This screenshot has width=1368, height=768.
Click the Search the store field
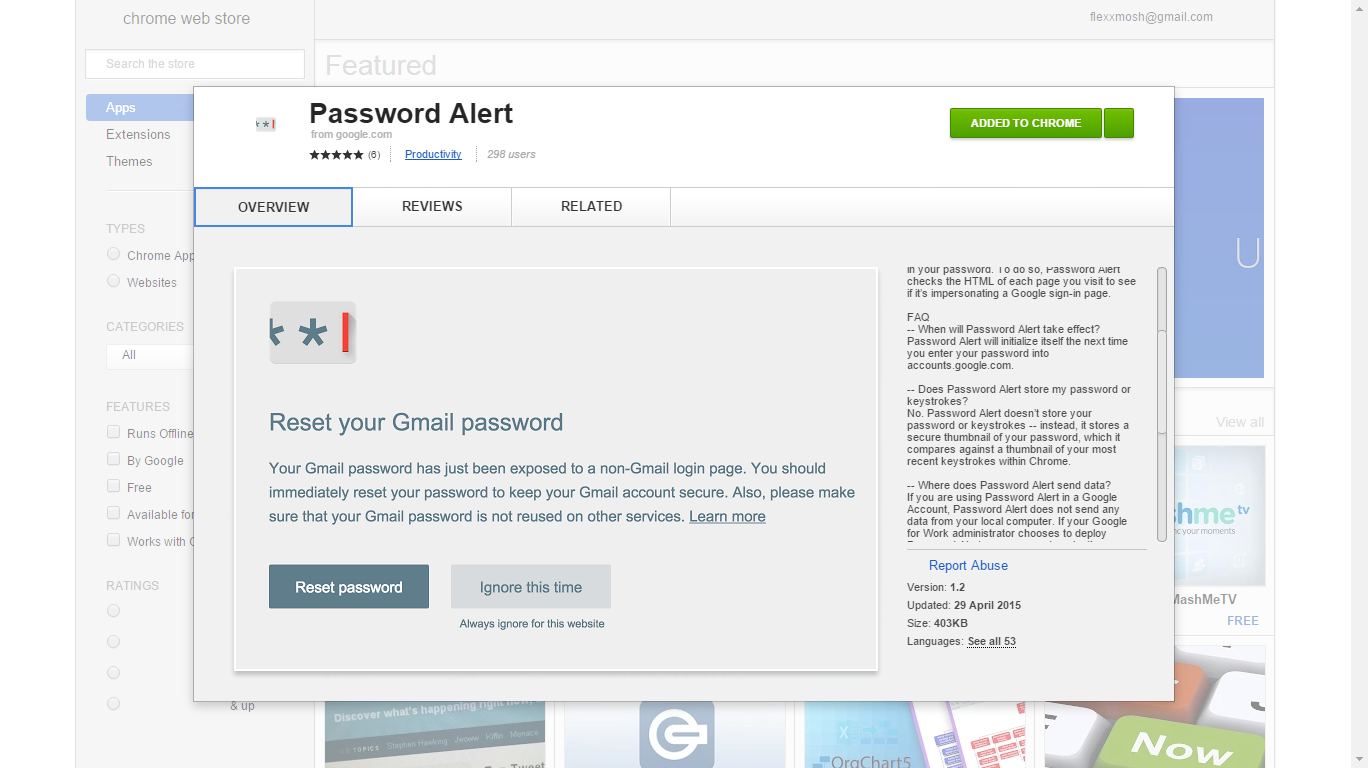point(195,64)
